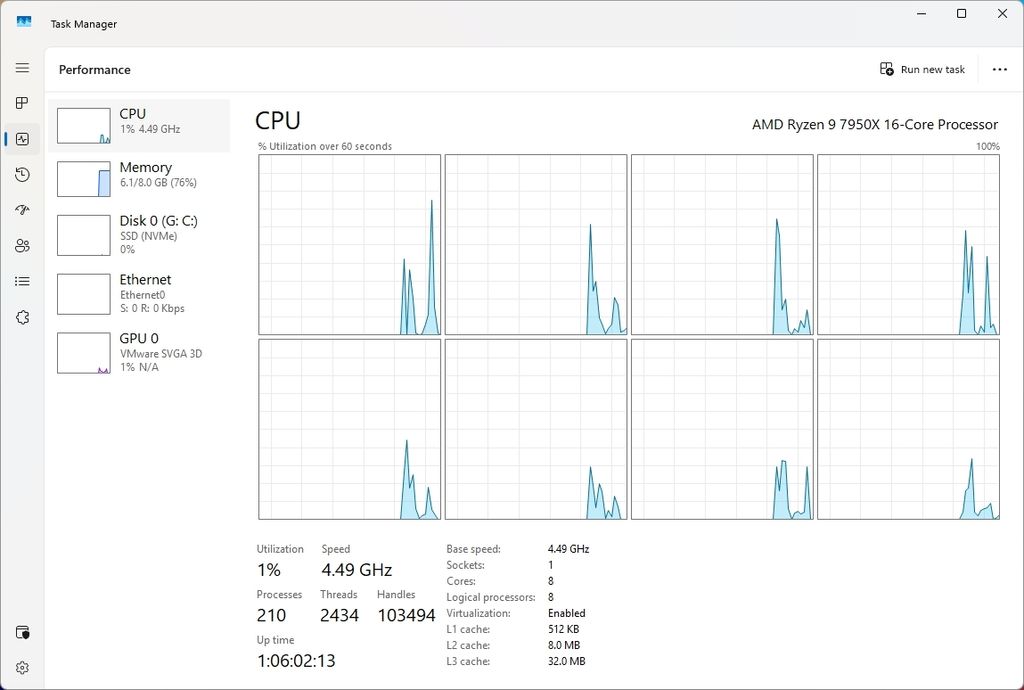The image size is (1024, 690).
Task: Click the Task Manager app icon in title bar
Action: click(x=24, y=23)
